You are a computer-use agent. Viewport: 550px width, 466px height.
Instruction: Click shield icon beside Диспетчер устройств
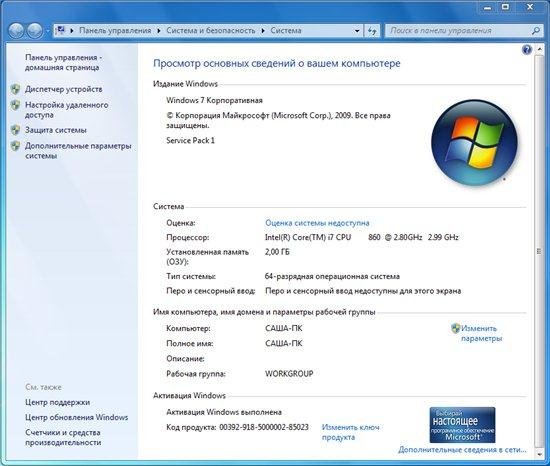coord(15,89)
